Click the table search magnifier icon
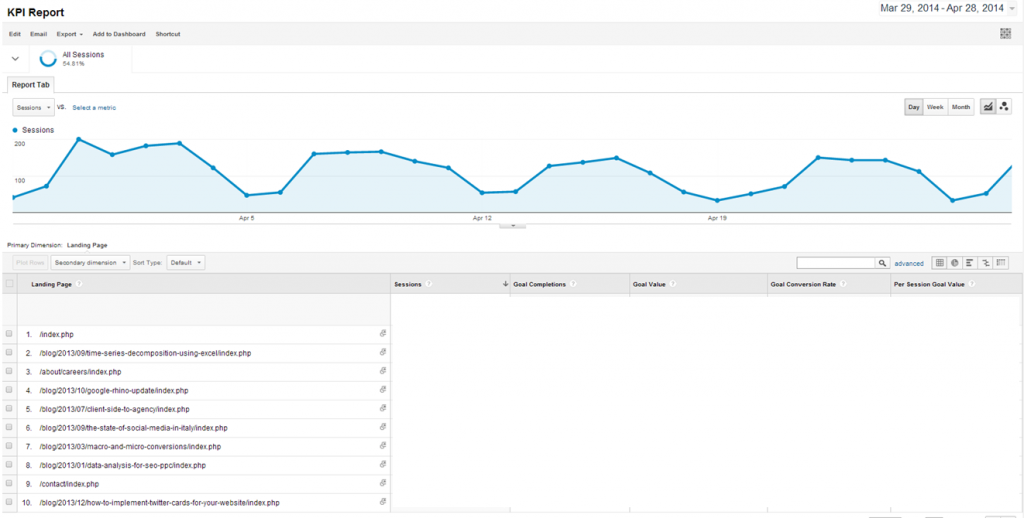Image resolution: width=1024 pixels, height=518 pixels. (x=882, y=263)
